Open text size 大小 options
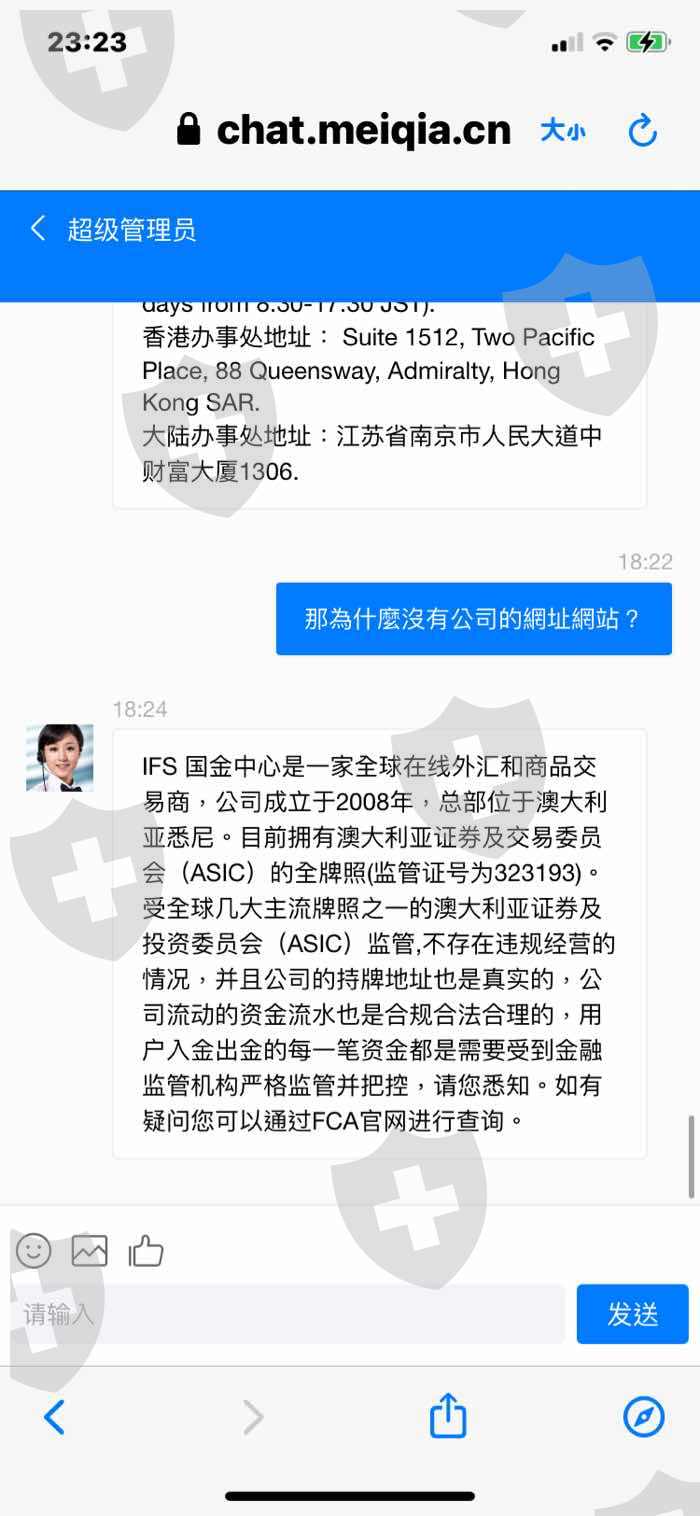 click(563, 131)
